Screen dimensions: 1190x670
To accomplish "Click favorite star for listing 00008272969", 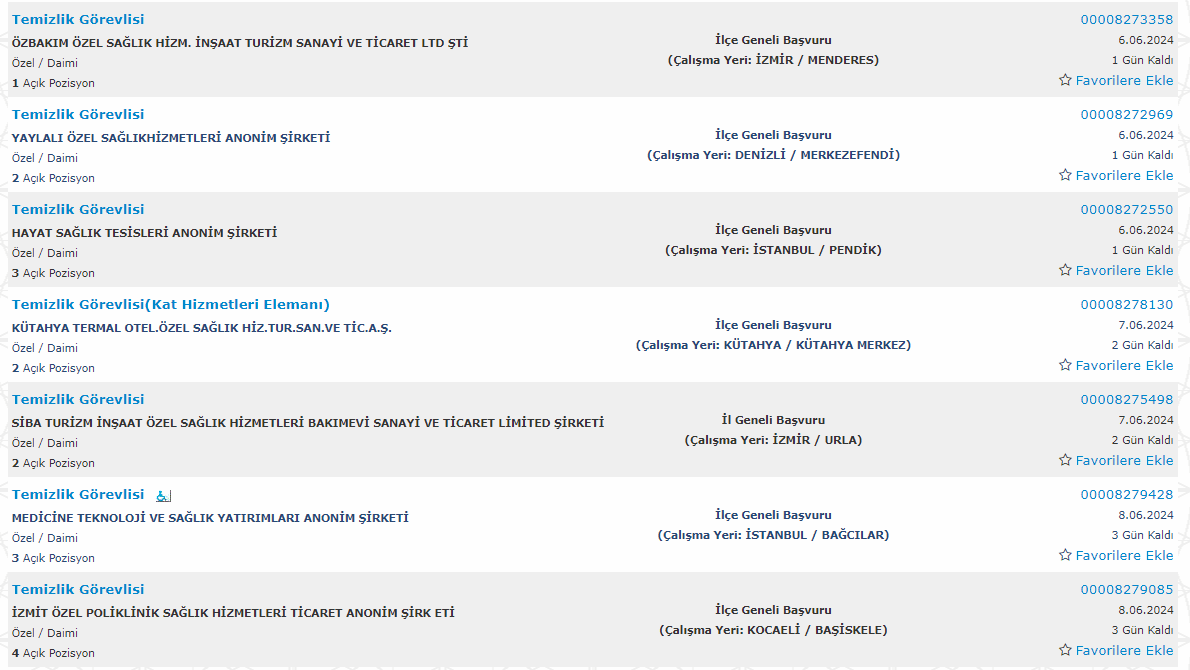I will pyautogui.click(x=1065, y=175).
